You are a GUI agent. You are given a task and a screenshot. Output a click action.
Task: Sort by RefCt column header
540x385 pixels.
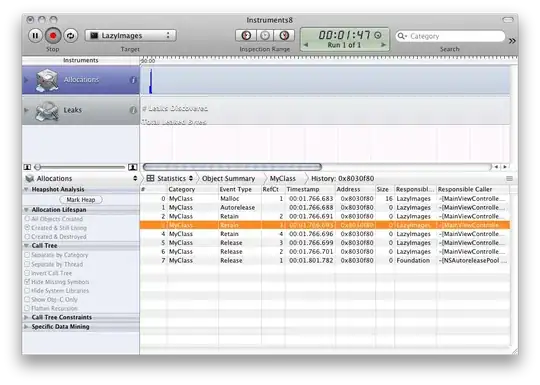point(273,189)
